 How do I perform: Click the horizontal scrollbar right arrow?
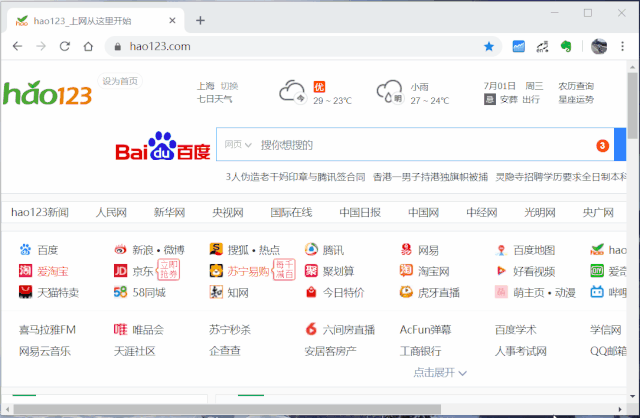(620, 409)
